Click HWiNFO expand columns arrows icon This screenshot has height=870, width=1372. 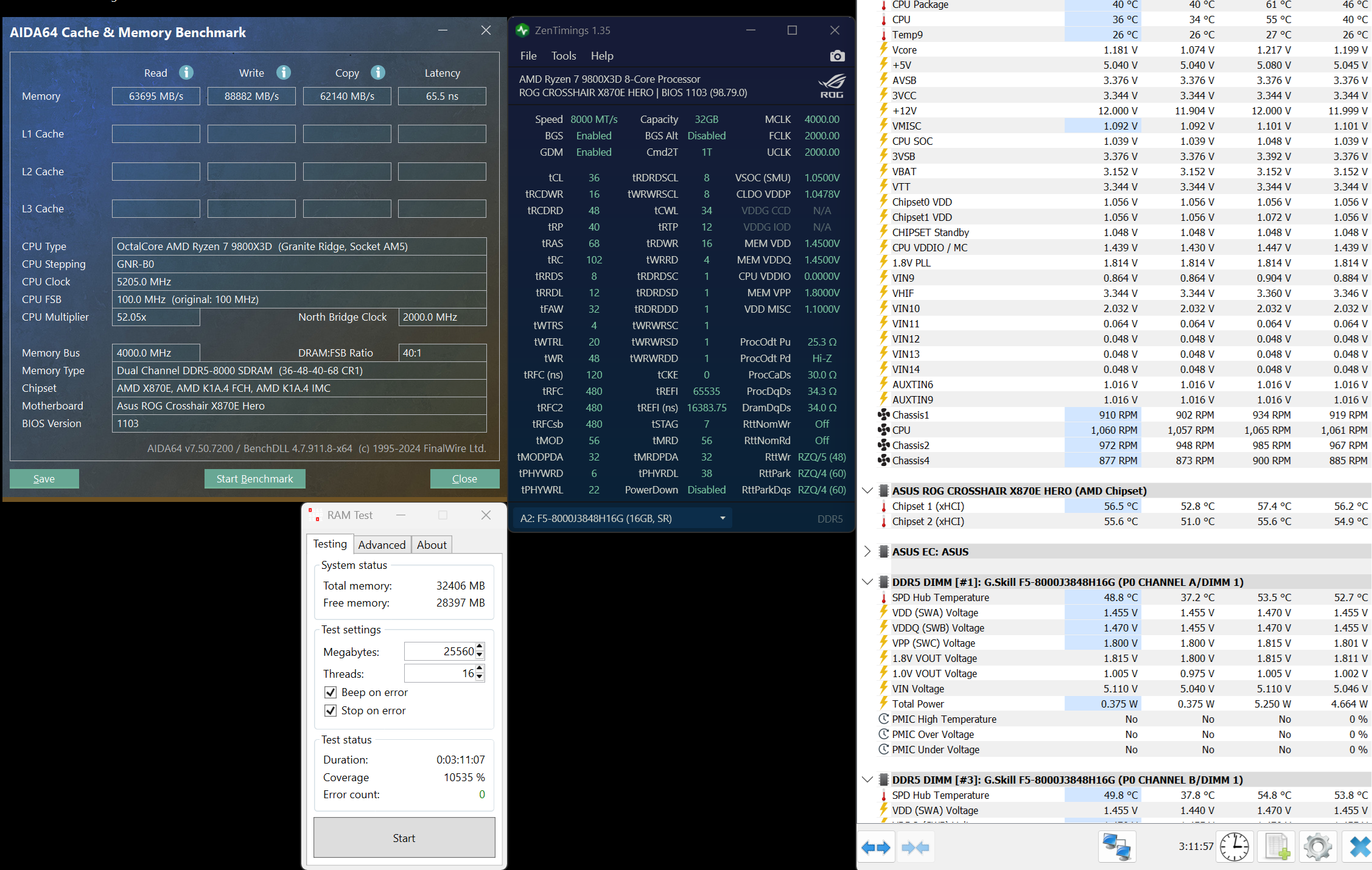click(876, 847)
